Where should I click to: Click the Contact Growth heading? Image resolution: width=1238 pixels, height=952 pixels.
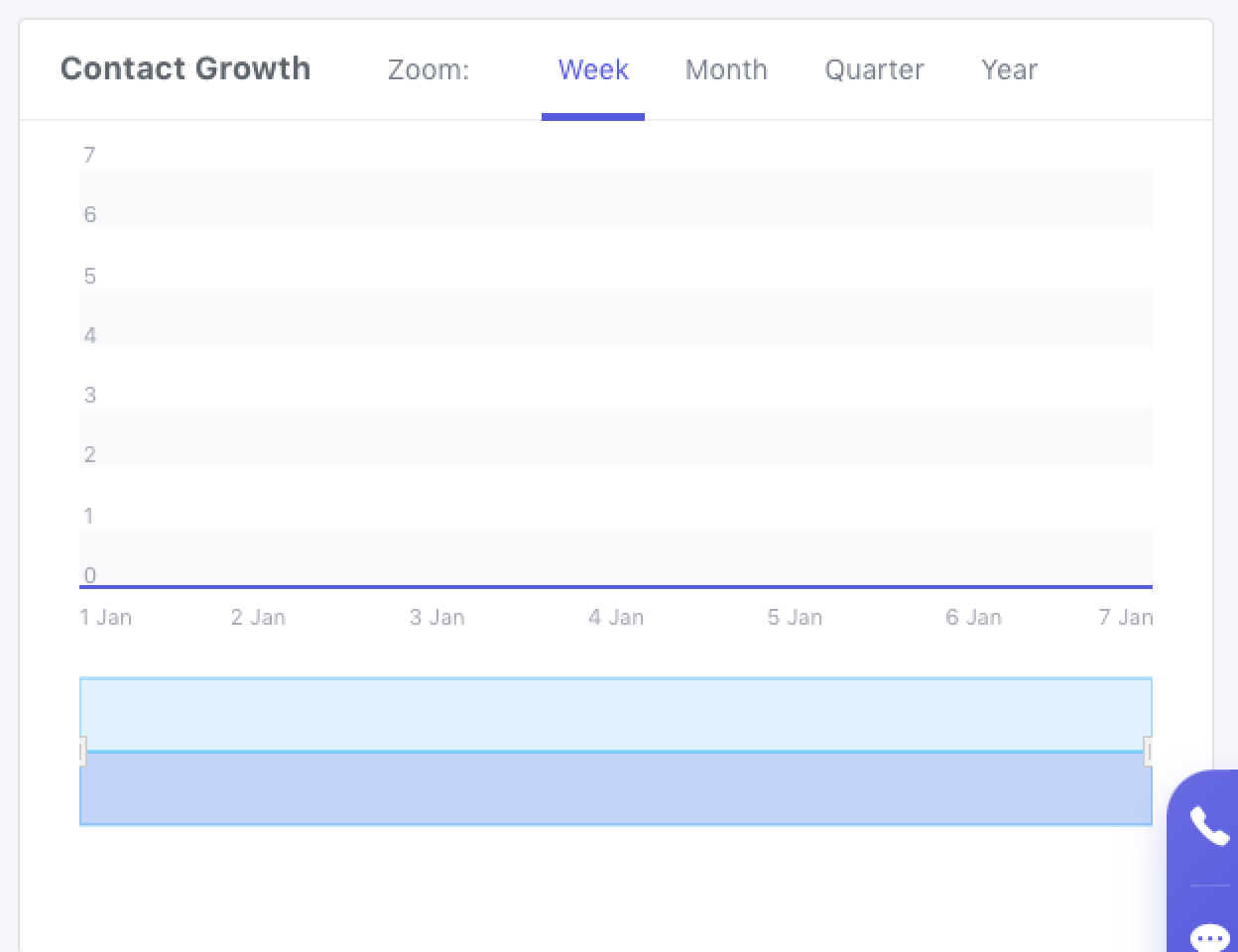pos(186,68)
